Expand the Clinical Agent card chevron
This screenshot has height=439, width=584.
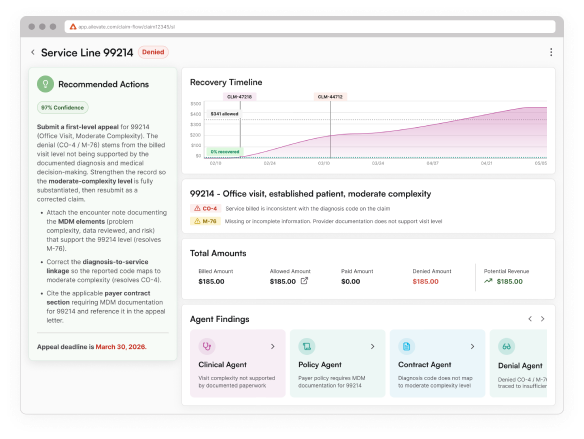[x=273, y=346]
